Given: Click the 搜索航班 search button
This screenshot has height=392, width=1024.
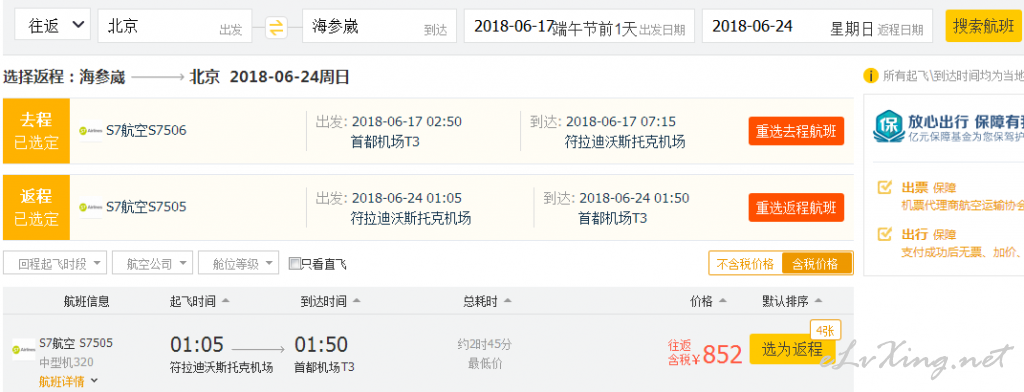Looking at the screenshot, I should click(x=984, y=26).
